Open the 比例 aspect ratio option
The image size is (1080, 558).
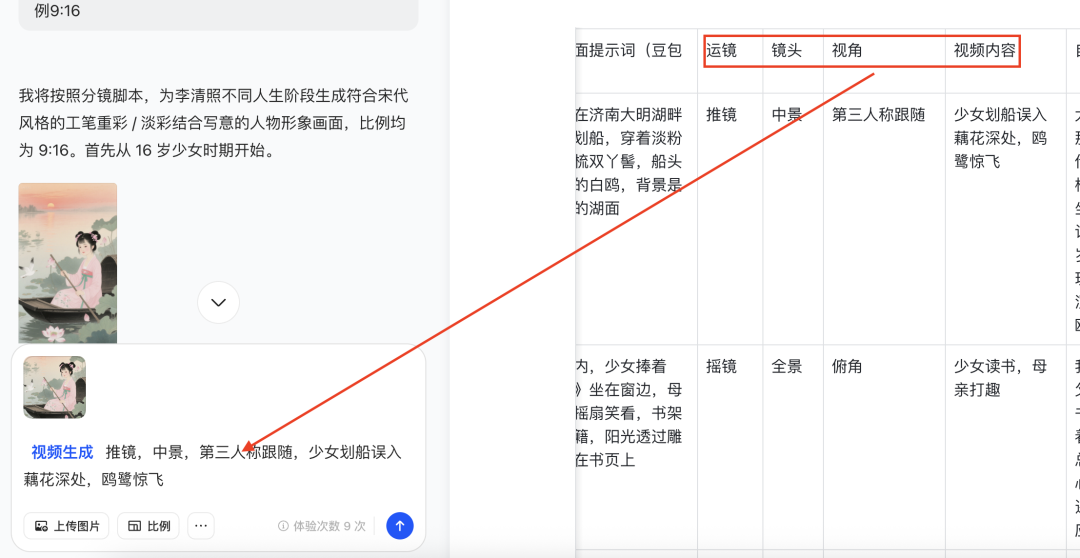(148, 526)
